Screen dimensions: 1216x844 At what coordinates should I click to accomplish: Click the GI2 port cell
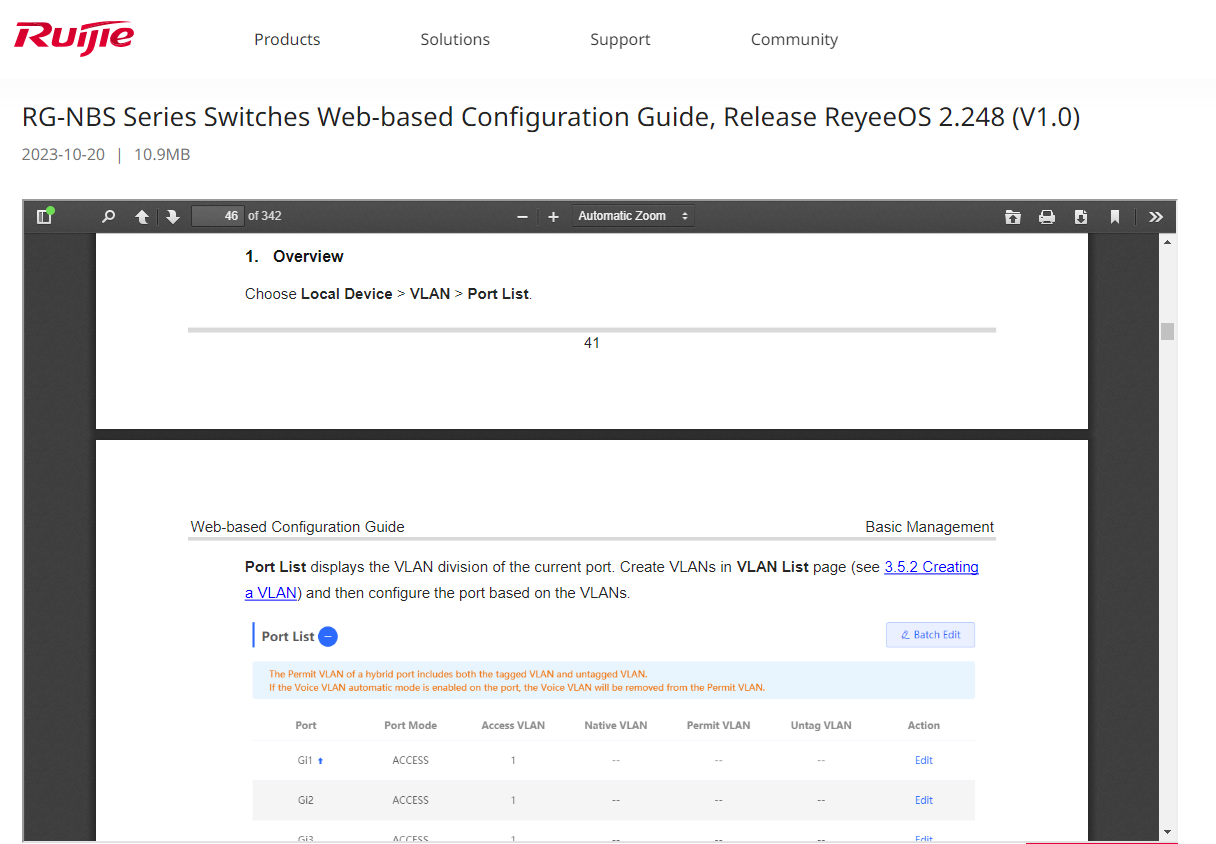pos(306,800)
